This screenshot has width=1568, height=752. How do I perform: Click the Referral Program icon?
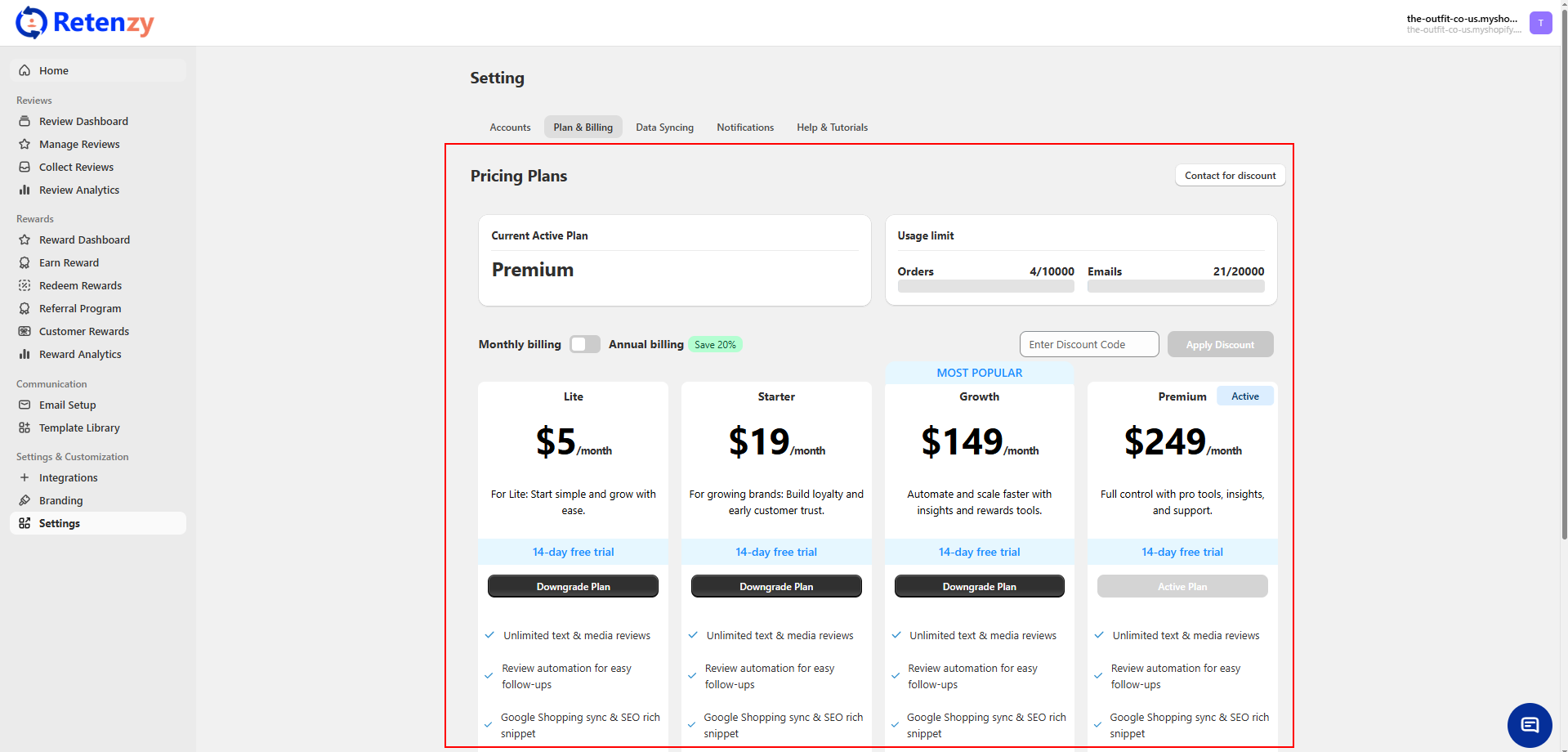click(x=25, y=308)
